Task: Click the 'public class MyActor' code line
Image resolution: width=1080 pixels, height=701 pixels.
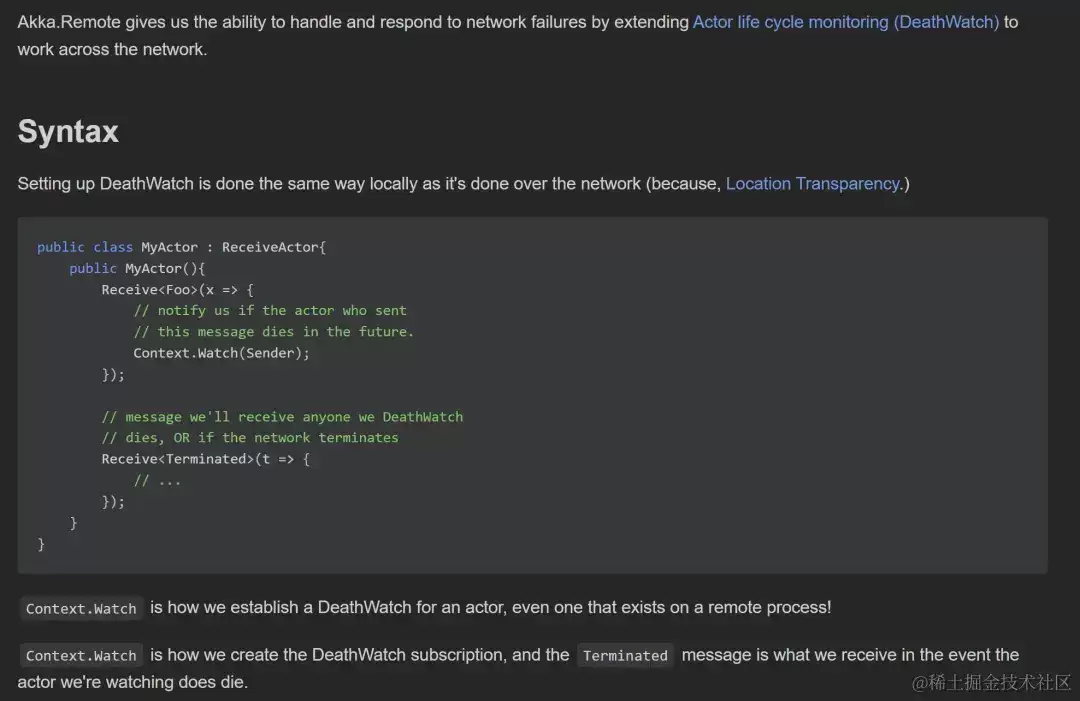Action: [182, 247]
